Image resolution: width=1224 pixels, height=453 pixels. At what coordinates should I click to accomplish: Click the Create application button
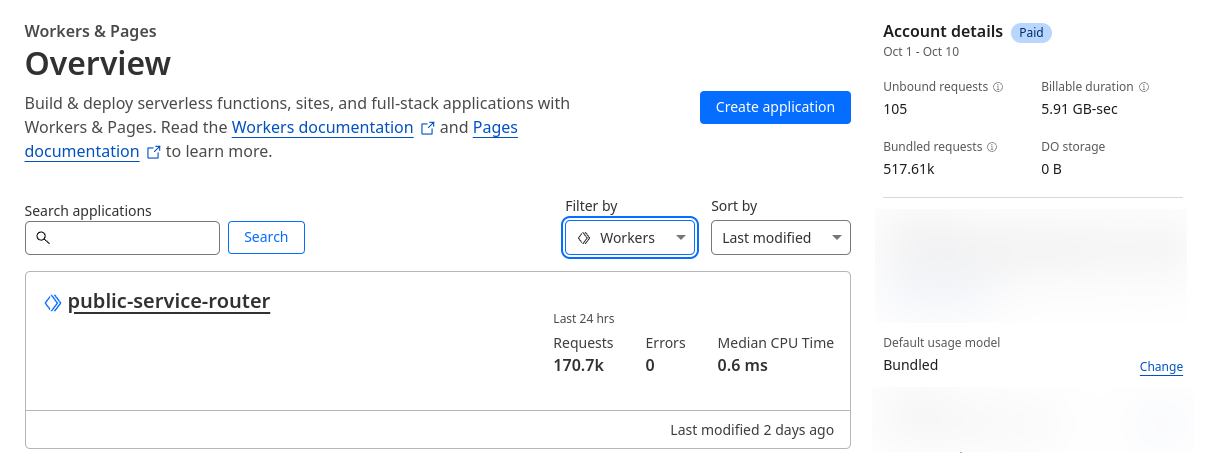[775, 107]
